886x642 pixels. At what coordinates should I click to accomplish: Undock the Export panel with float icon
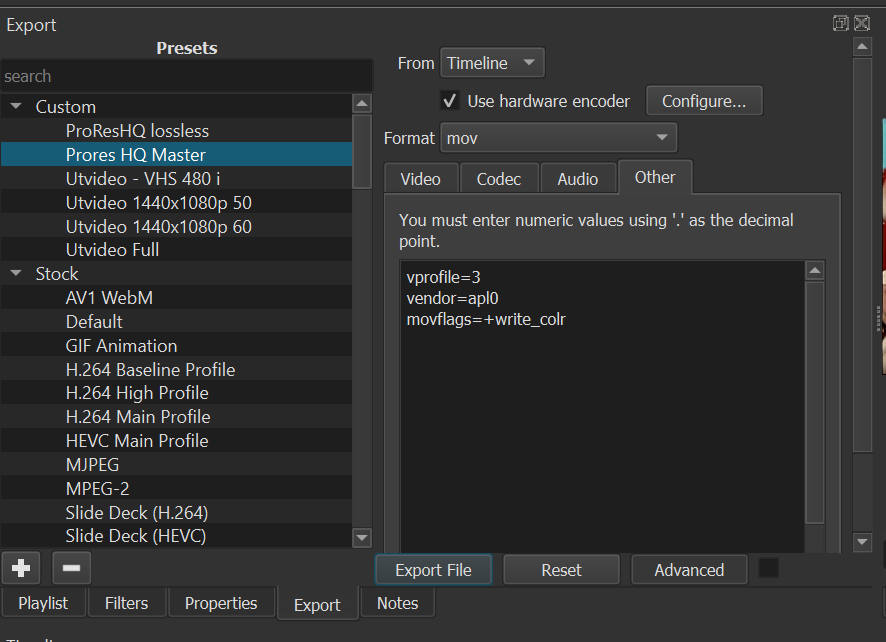pos(841,23)
